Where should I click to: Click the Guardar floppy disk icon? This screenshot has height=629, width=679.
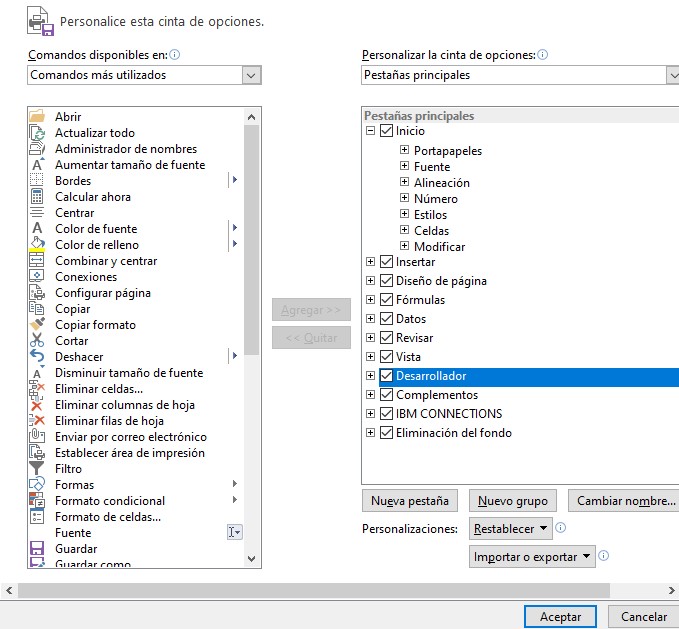[x=37, y=549]
